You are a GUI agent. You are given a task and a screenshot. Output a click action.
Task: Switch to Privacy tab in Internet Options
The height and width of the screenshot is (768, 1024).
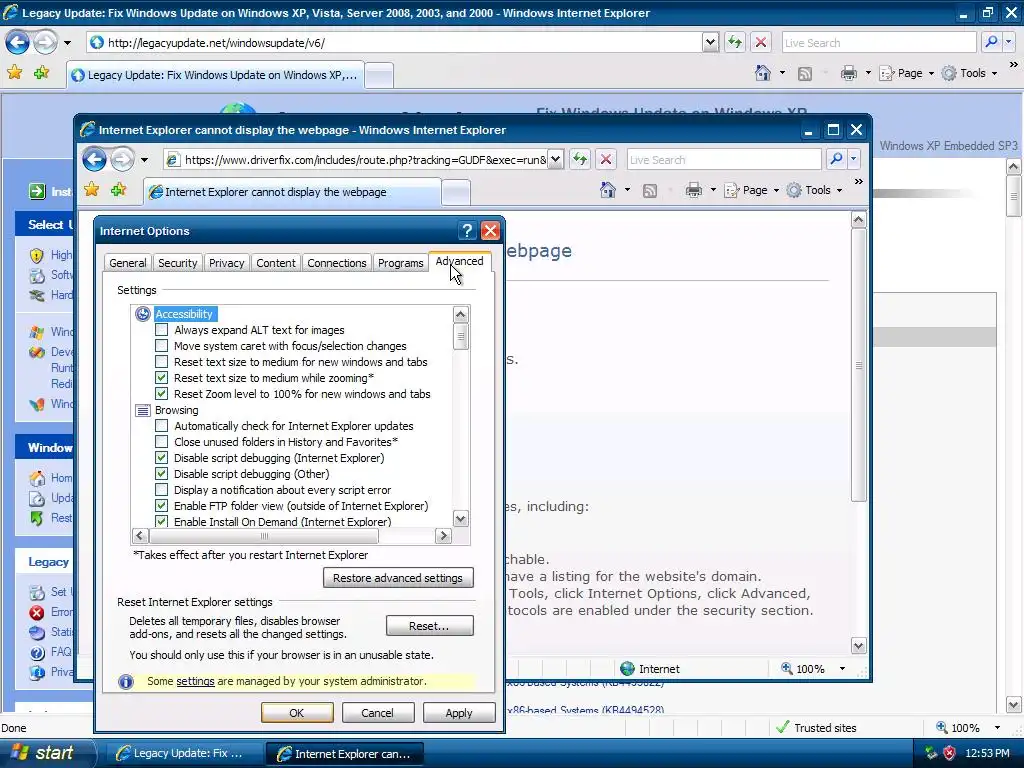[x=227, y=263]
